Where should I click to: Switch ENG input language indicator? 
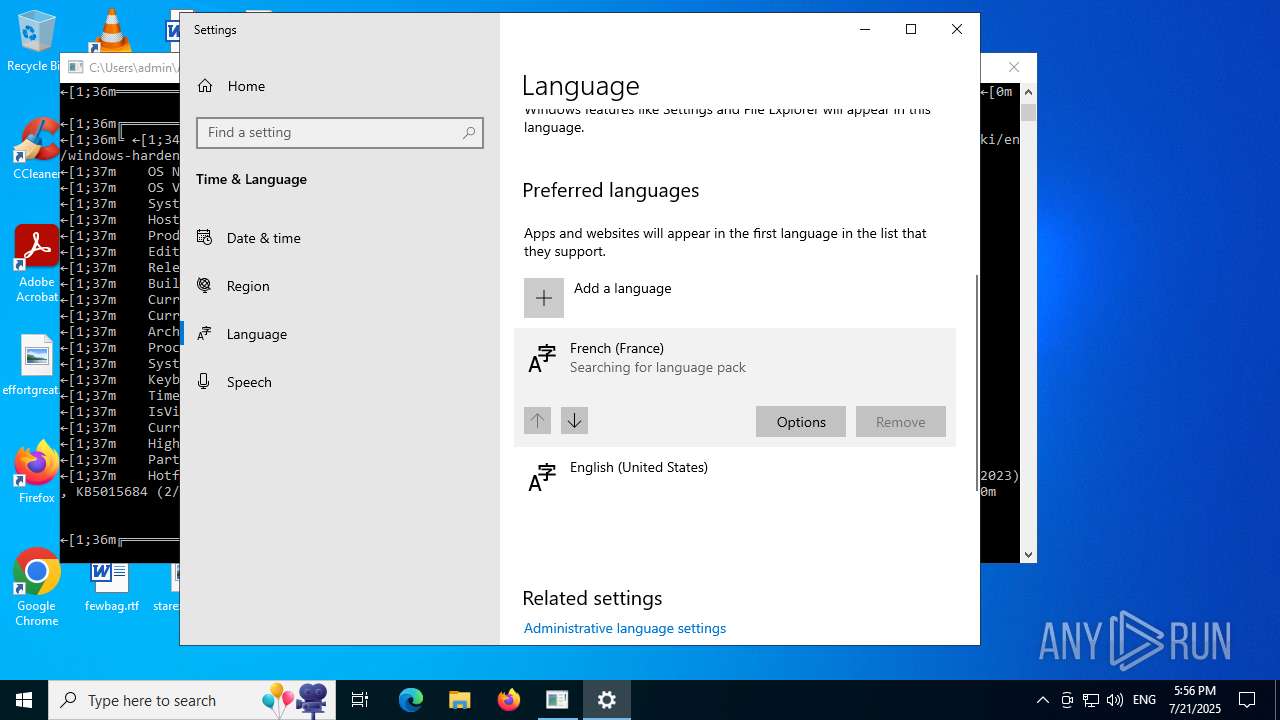click(1144, 700)
